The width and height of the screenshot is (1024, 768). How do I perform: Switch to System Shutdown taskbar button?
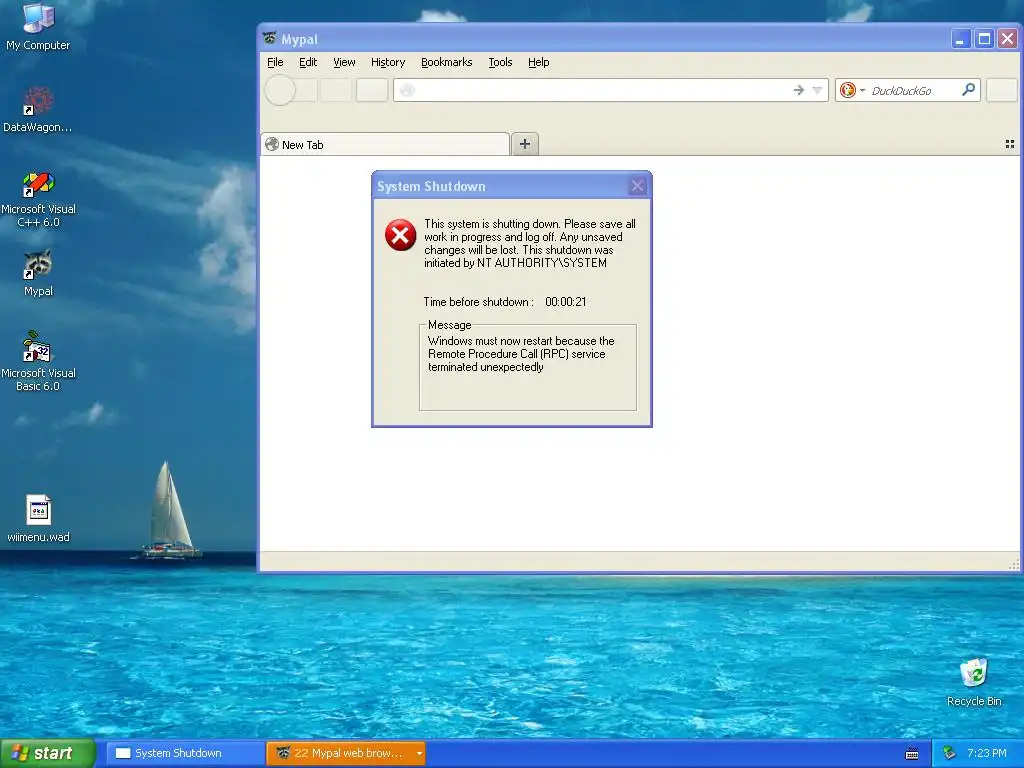185,753
